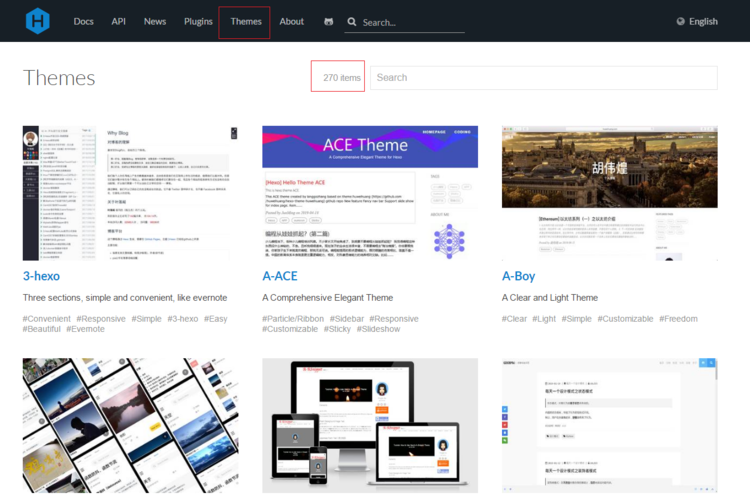Filter by #Evernote tag
The width and height of the screenshot is (750, 502).
click(x=85, y=329)
